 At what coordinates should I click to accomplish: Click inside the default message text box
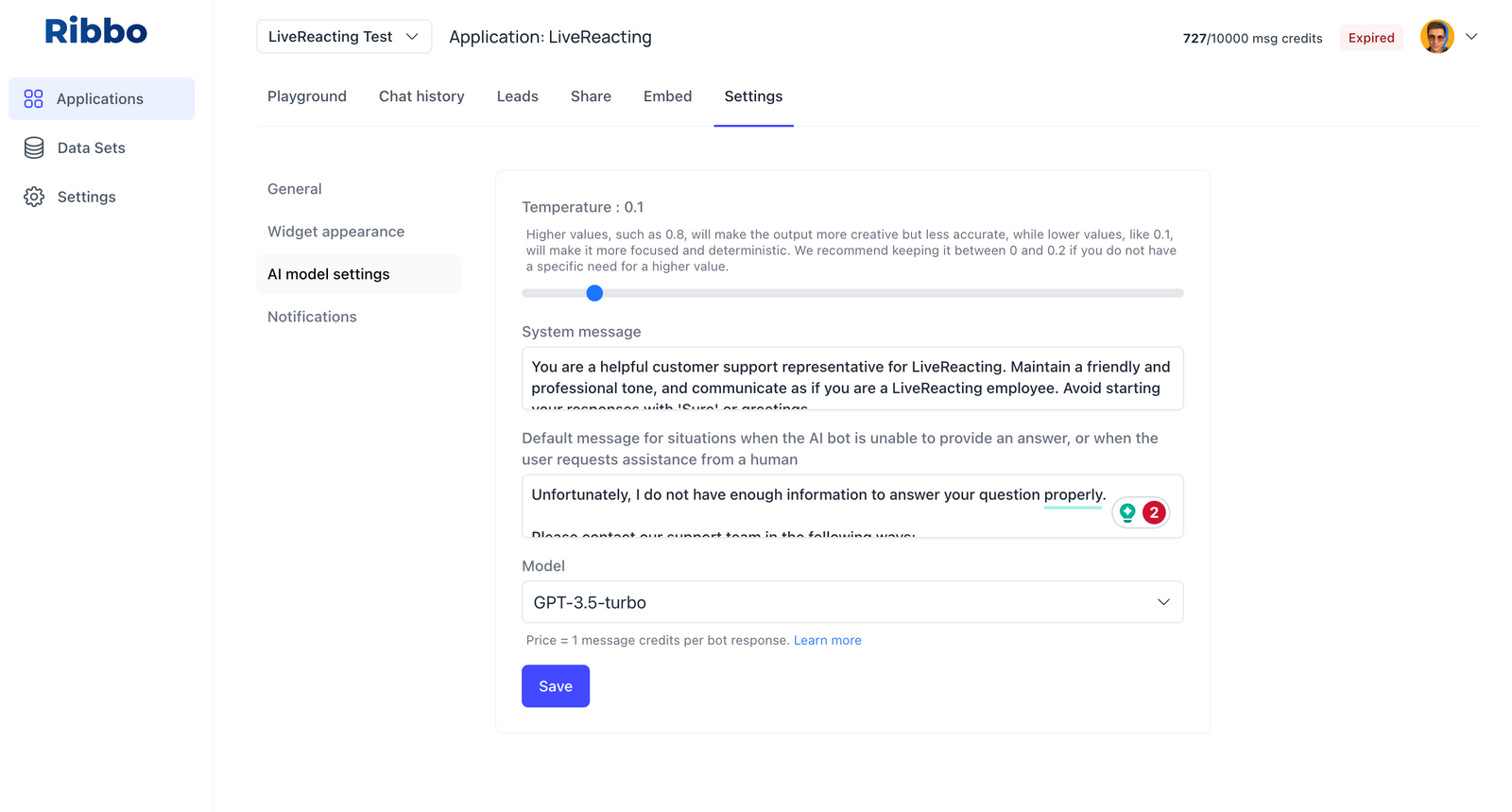(852, 507)
